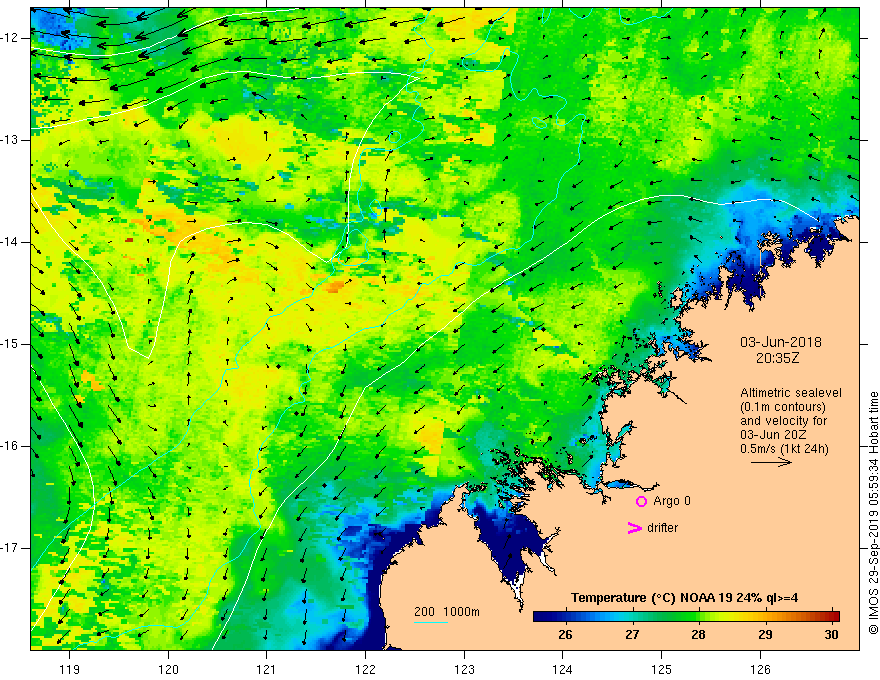Click the latitude label -17
Screen dimensions: 880x680
12,548
